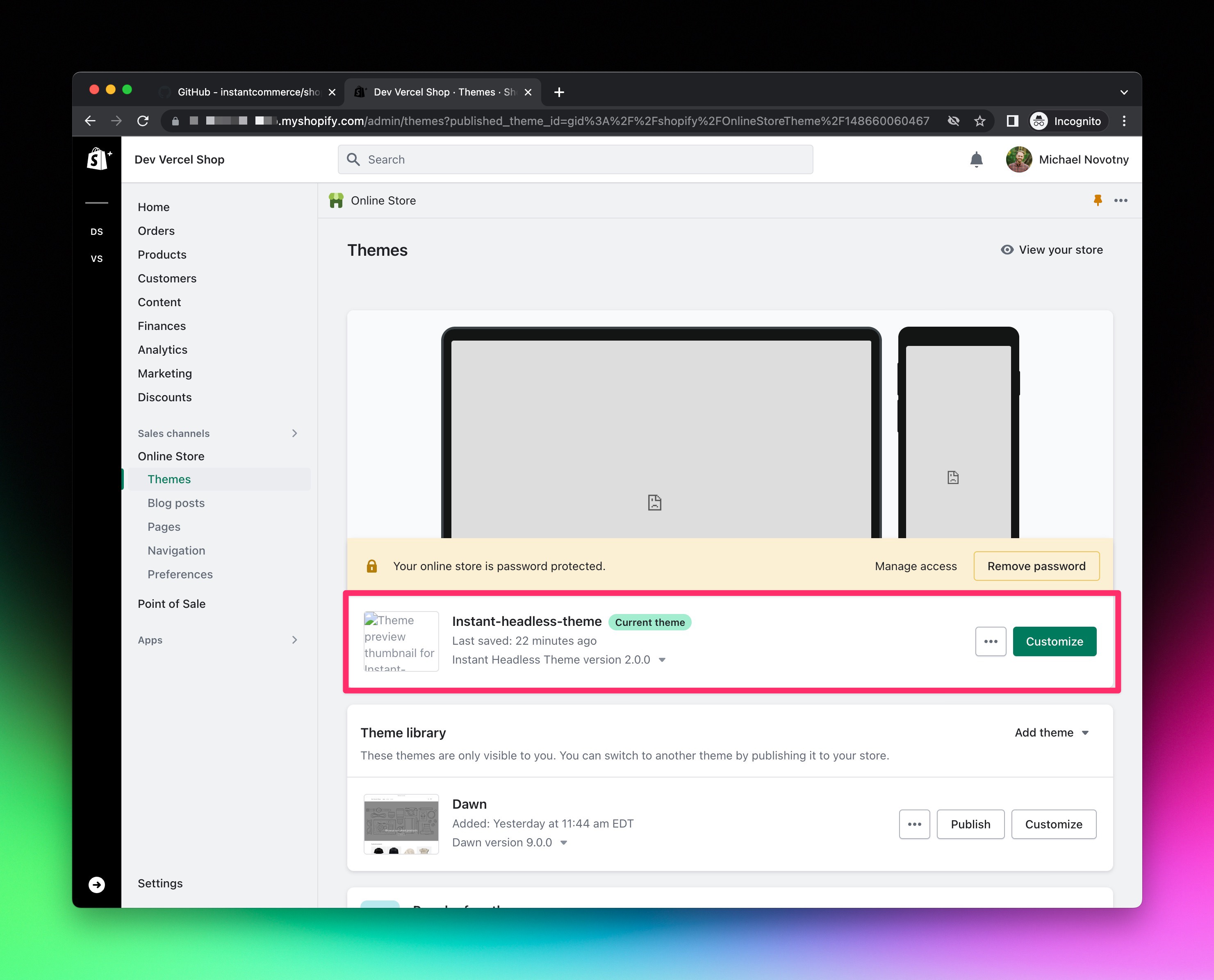
Task: Click the DS store switcher
Action: point(97,232)
